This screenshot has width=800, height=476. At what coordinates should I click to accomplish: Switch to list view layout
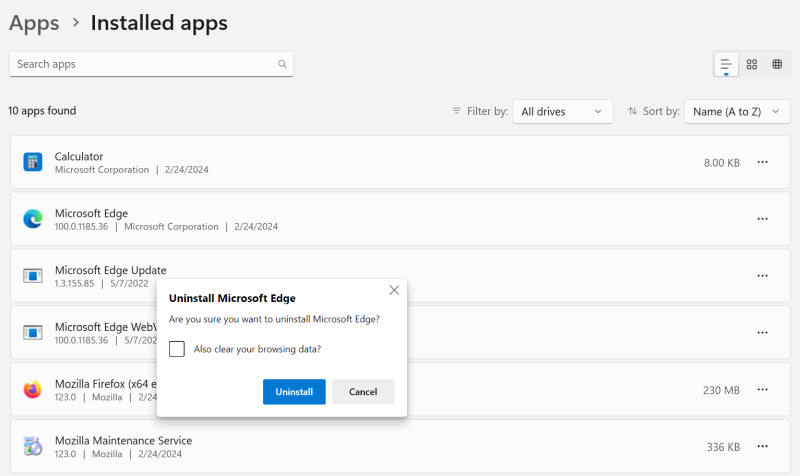[726, 64]
